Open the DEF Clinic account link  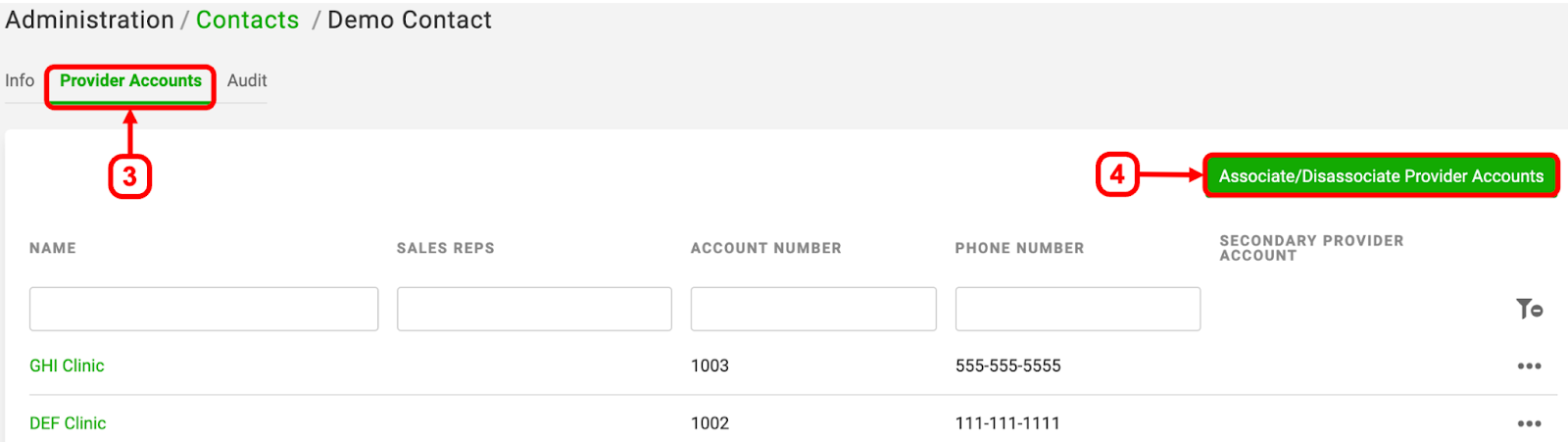[68, 423]
